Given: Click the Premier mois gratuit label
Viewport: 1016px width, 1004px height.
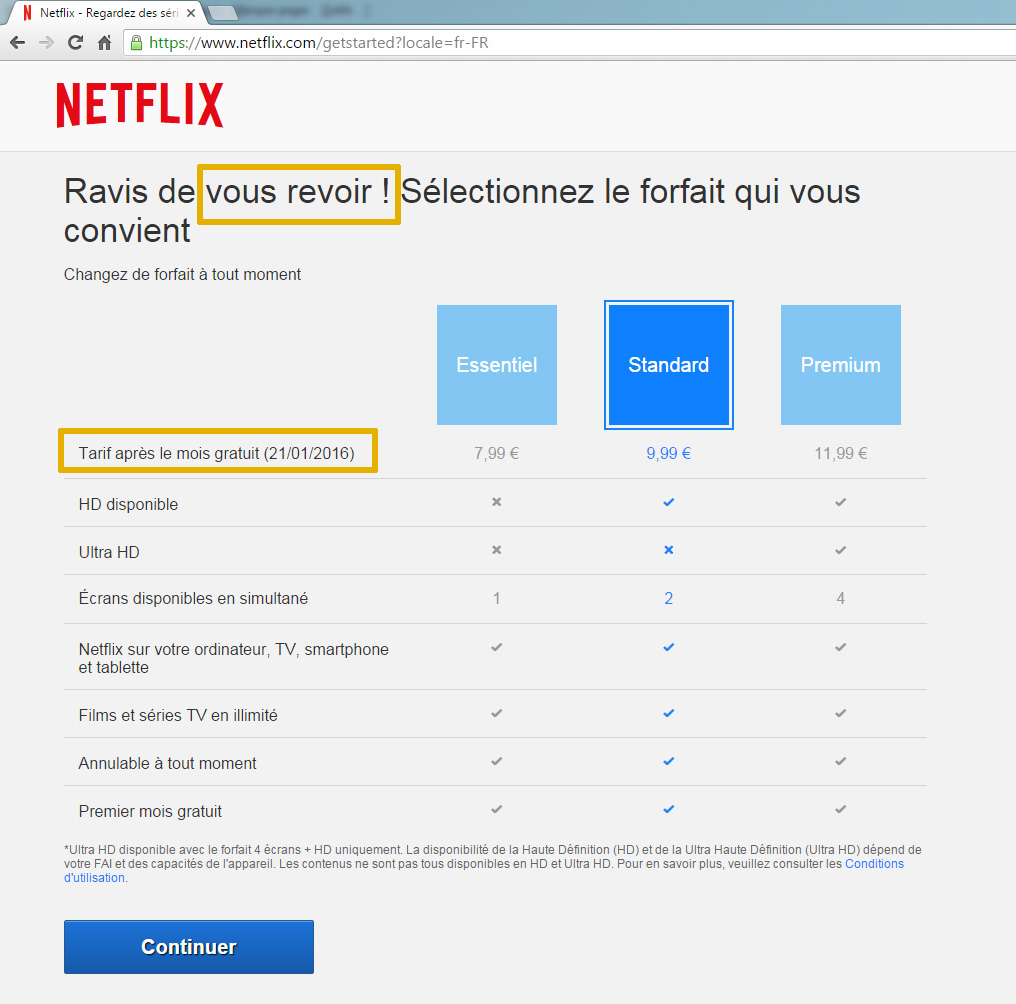Looking at the screenshot, I should tap(150, 811).
